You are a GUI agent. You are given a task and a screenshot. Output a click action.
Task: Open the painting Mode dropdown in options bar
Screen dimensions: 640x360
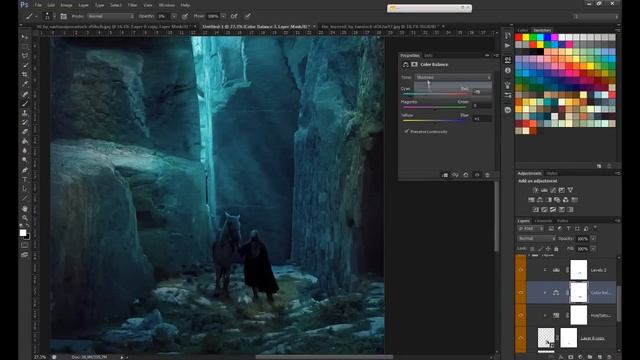(111, 16)
